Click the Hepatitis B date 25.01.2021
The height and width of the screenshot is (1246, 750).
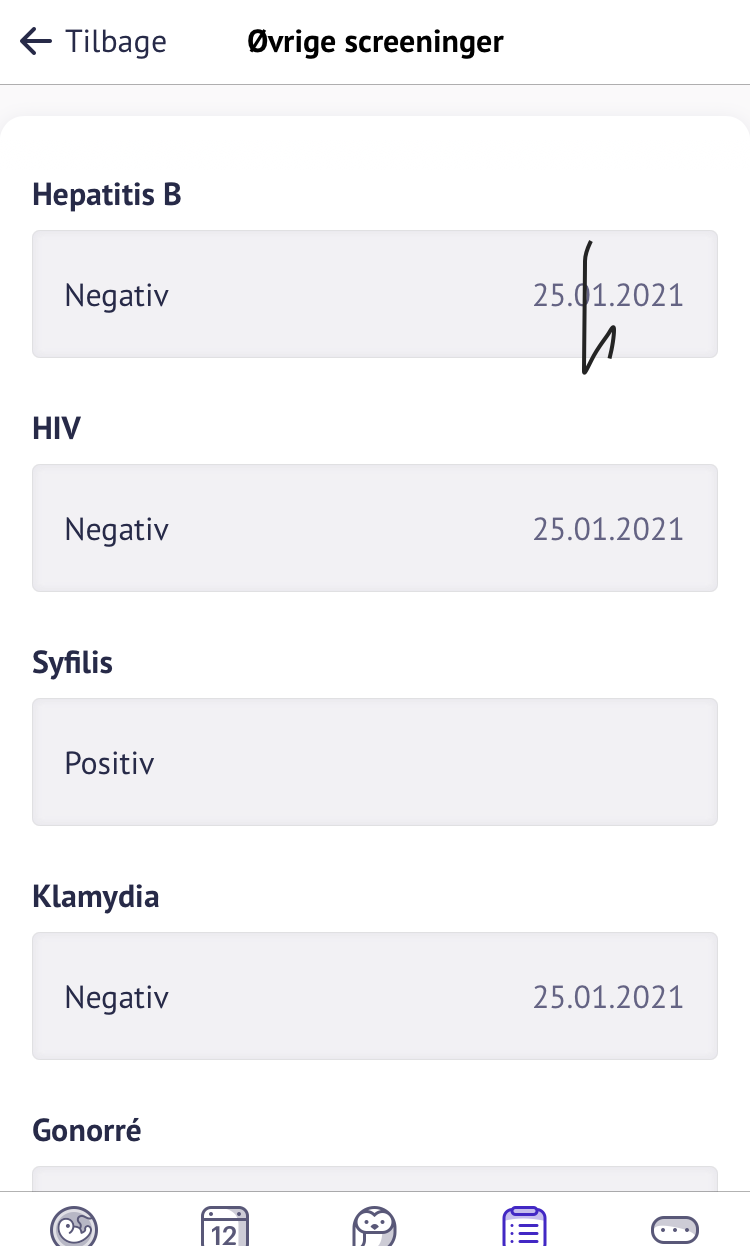(608, 296)
